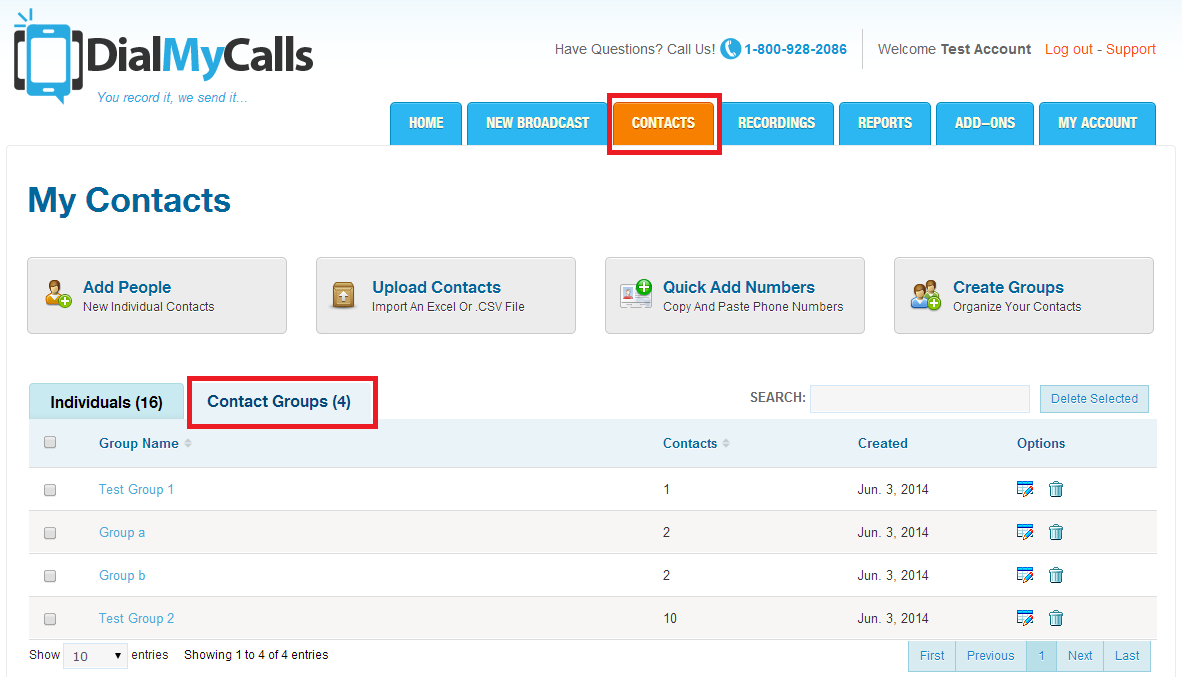Delete Test Group 2 using its trash icon
This screenshot has width=1182, height=677.
[x=1056, y=618]
